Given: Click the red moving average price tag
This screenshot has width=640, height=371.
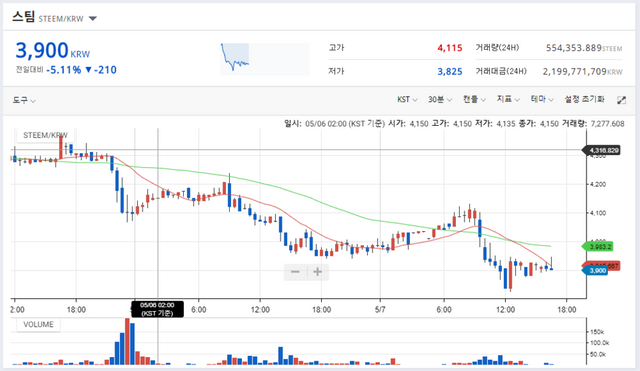Looking at the screenshot, I should click(602, 266).
